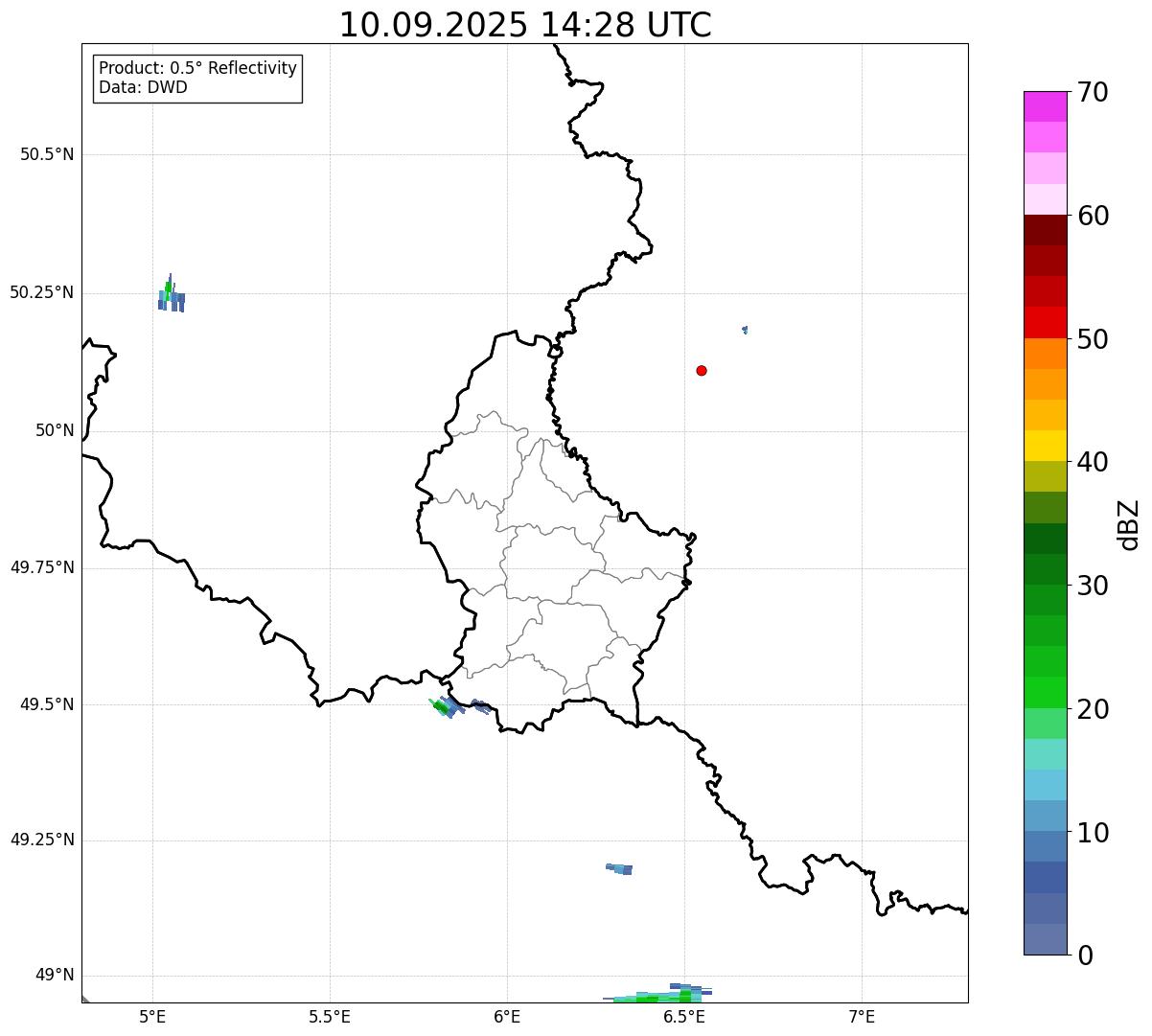Pick the bright green swatch just above 20

(x=1045, y=692)
